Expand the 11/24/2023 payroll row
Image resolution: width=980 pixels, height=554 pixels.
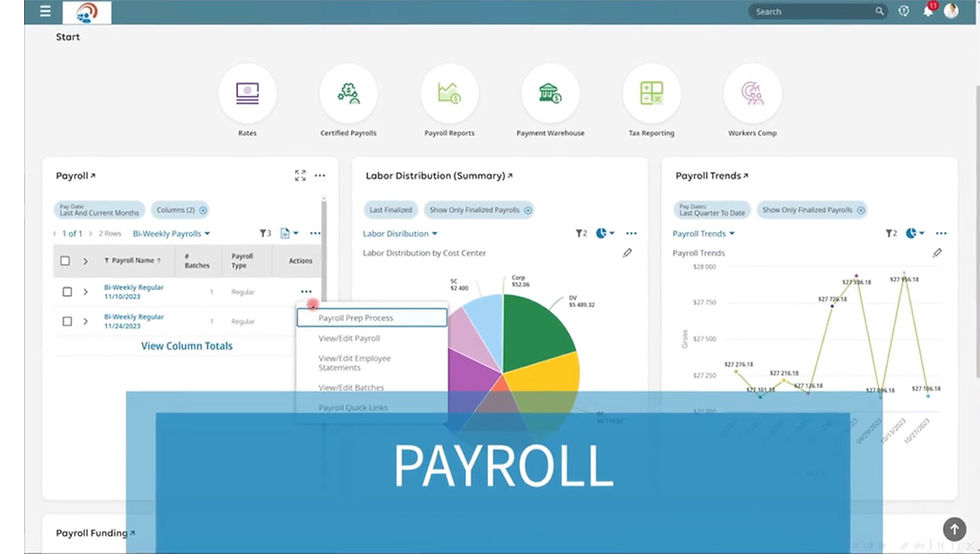[85, 321]
